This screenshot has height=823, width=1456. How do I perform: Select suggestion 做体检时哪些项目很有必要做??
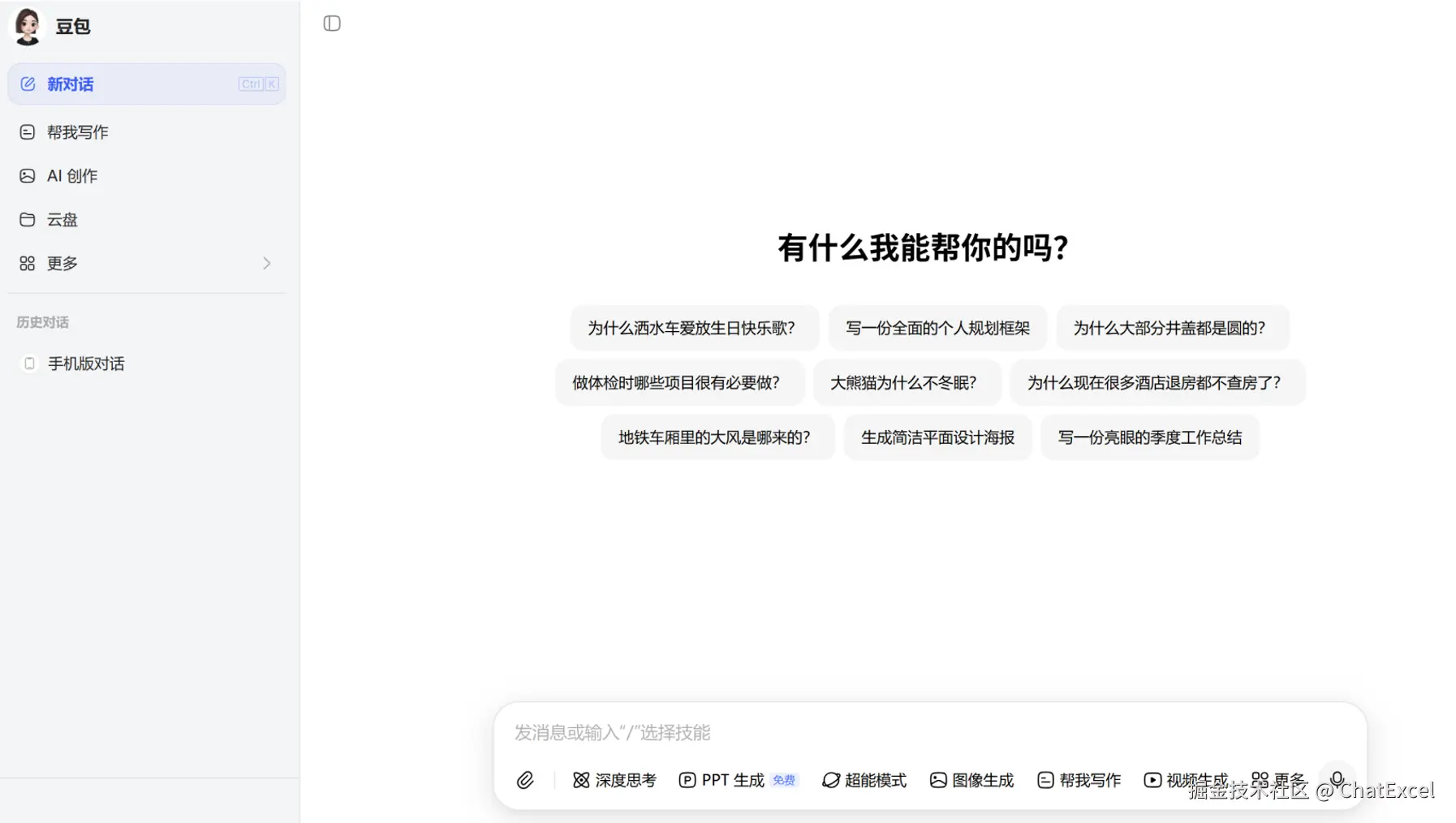pos(679,382)
